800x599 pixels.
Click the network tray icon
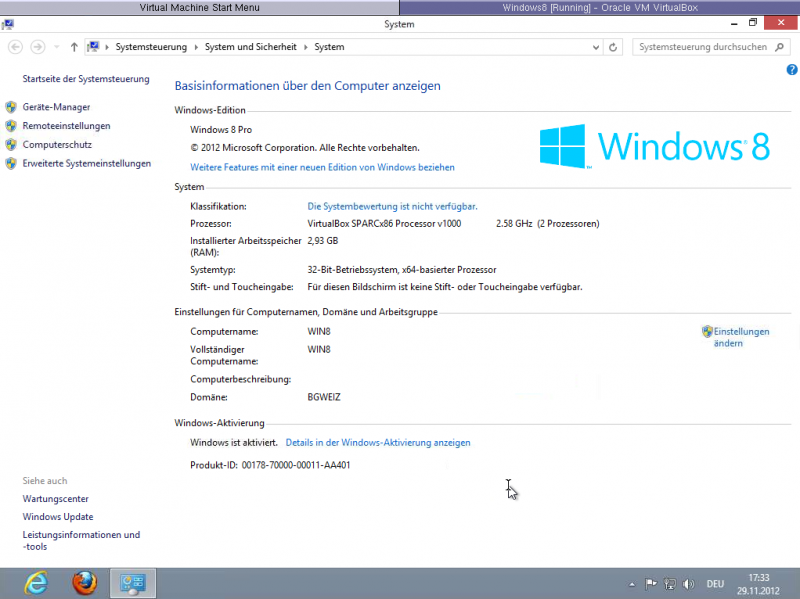670,584
